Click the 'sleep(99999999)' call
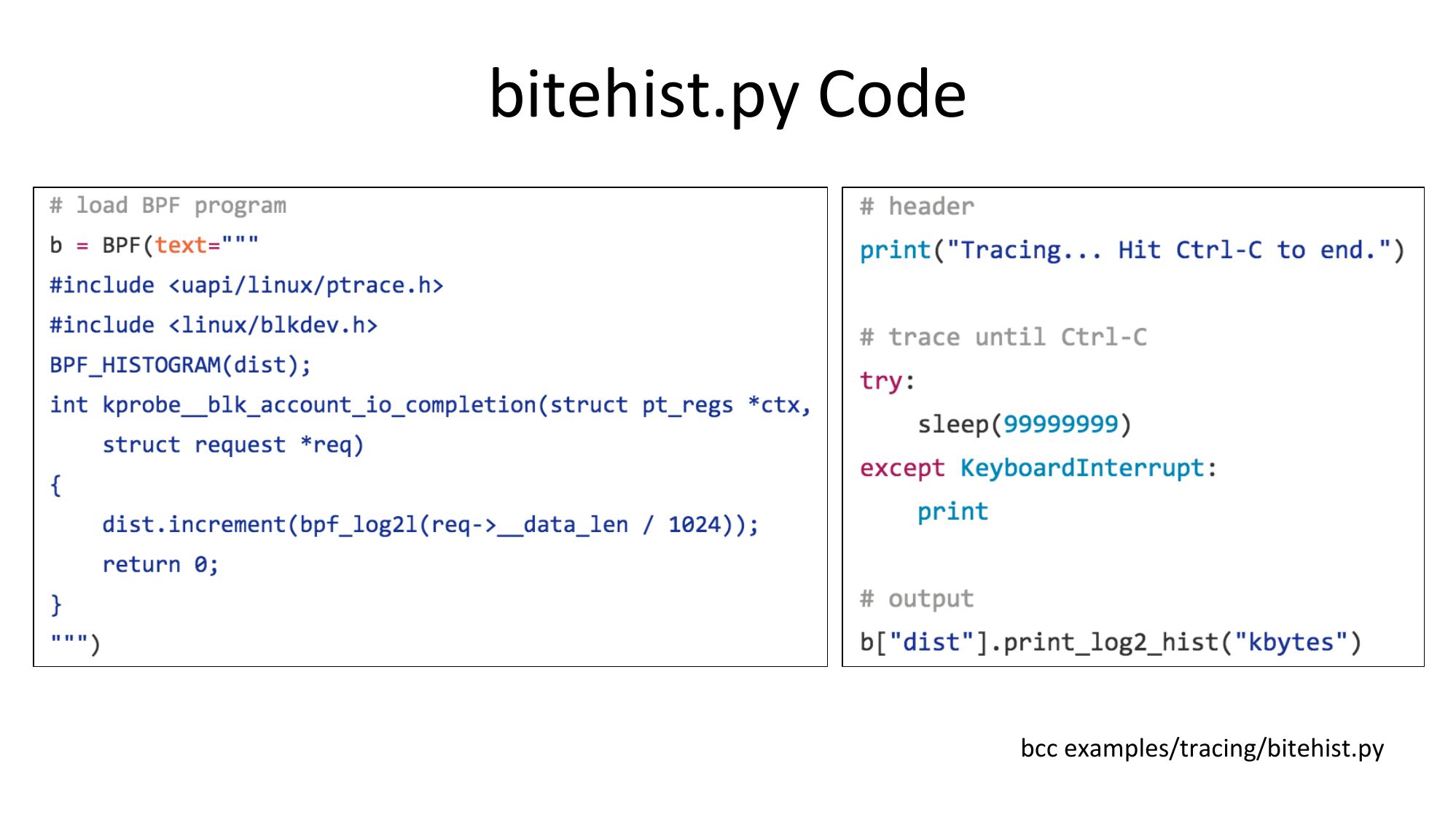The width and height of the screenshot is (1456, 820). click(1024, 424)
